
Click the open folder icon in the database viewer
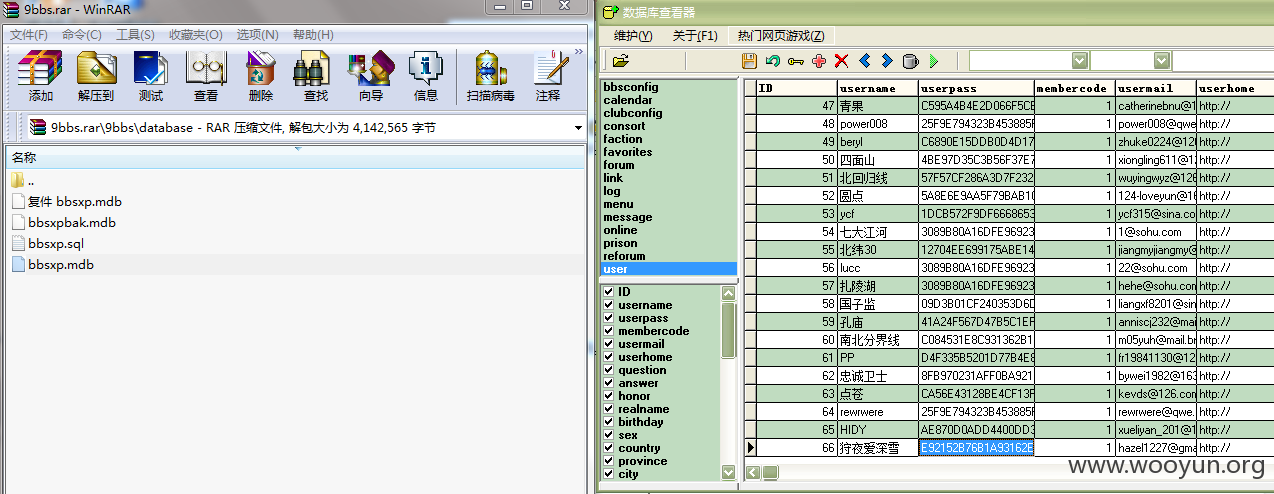(x=621, y=61)
